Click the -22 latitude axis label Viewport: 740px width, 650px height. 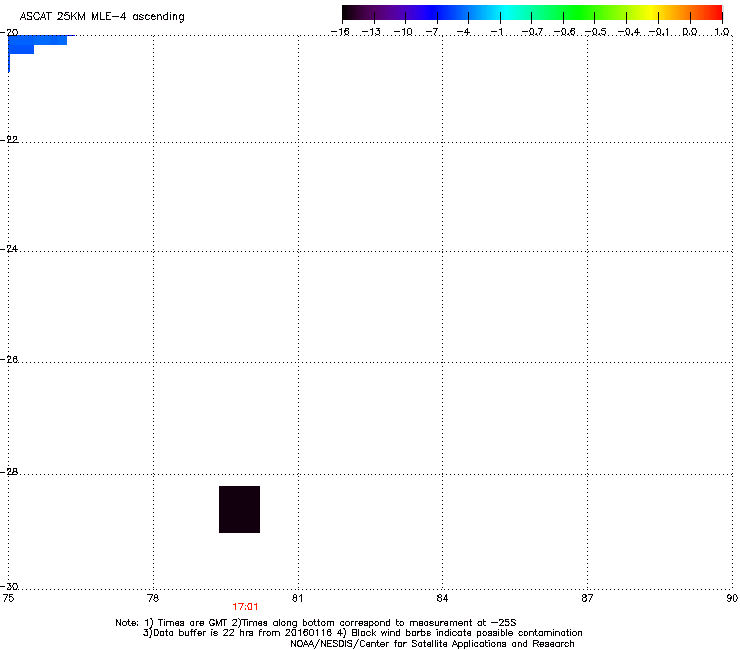tap(9, 139)
